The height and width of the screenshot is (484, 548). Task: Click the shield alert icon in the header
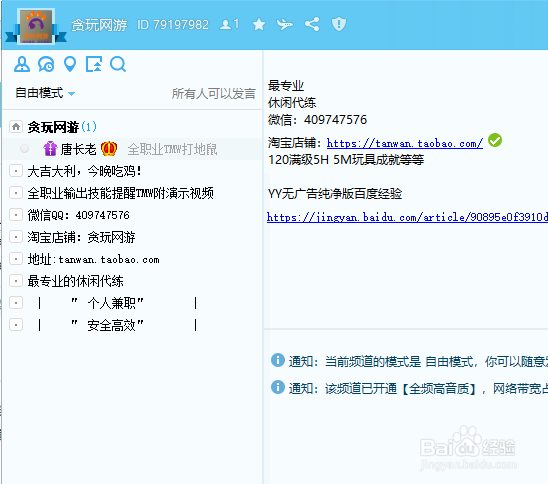(x=339, y=24)
